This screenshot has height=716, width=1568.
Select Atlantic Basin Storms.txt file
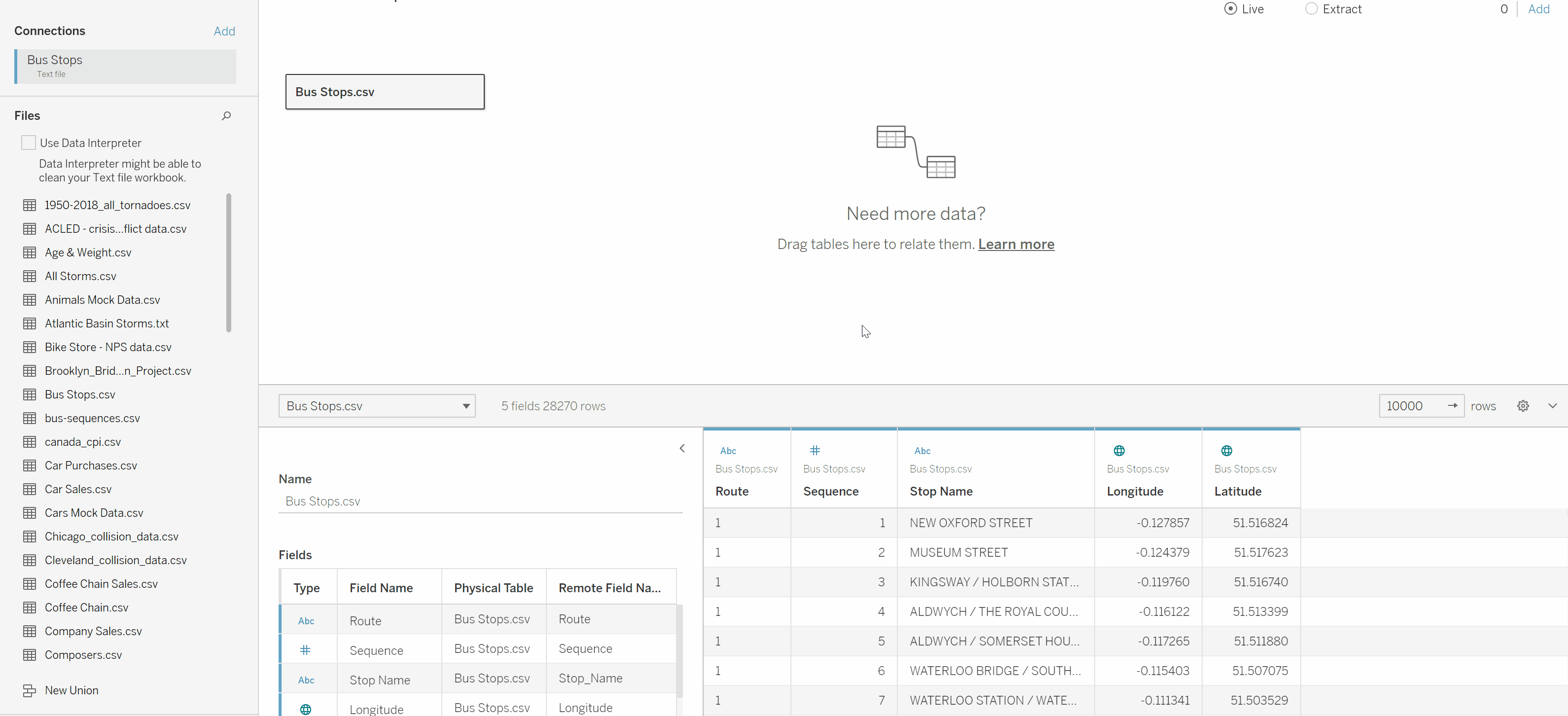pyautogui.click(x=107, y=324)
